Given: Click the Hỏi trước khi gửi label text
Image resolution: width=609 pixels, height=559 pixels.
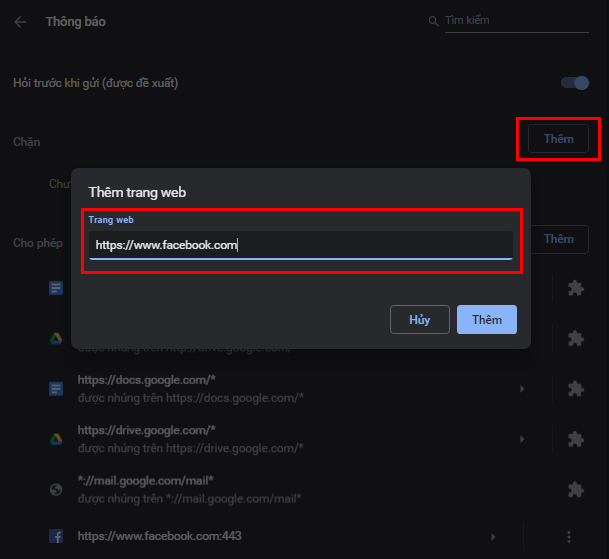Looking at the screenshot, I should 96,83.
